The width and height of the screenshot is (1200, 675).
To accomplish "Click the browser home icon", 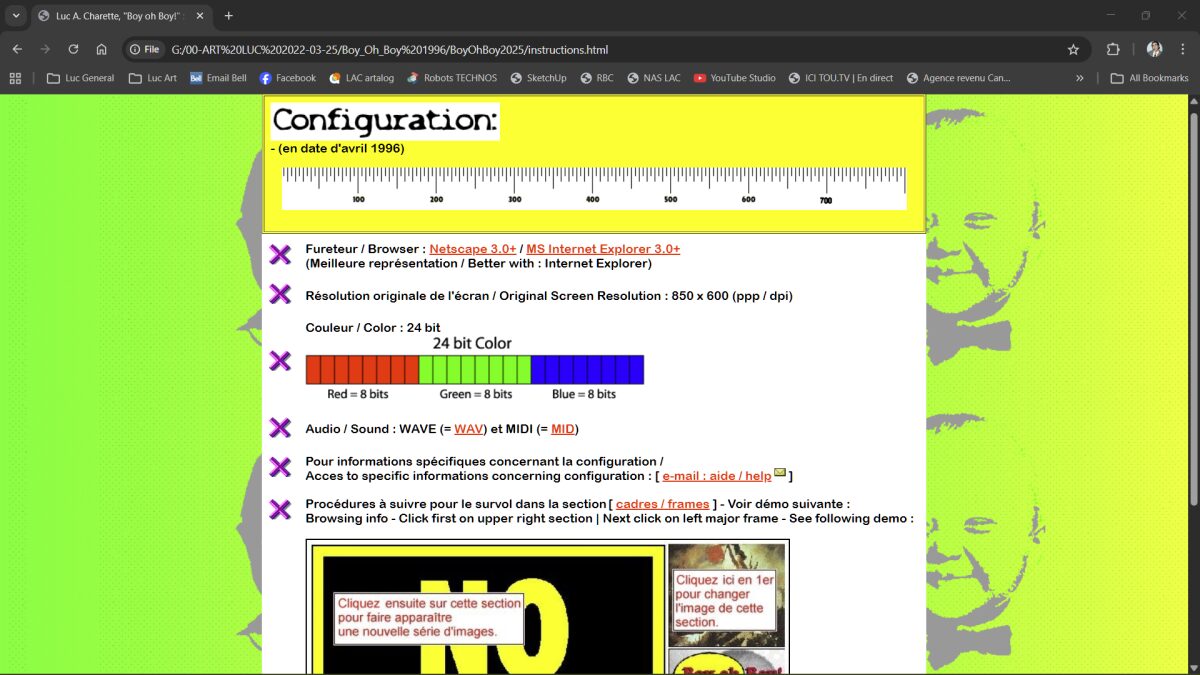I will pos(101,49).
